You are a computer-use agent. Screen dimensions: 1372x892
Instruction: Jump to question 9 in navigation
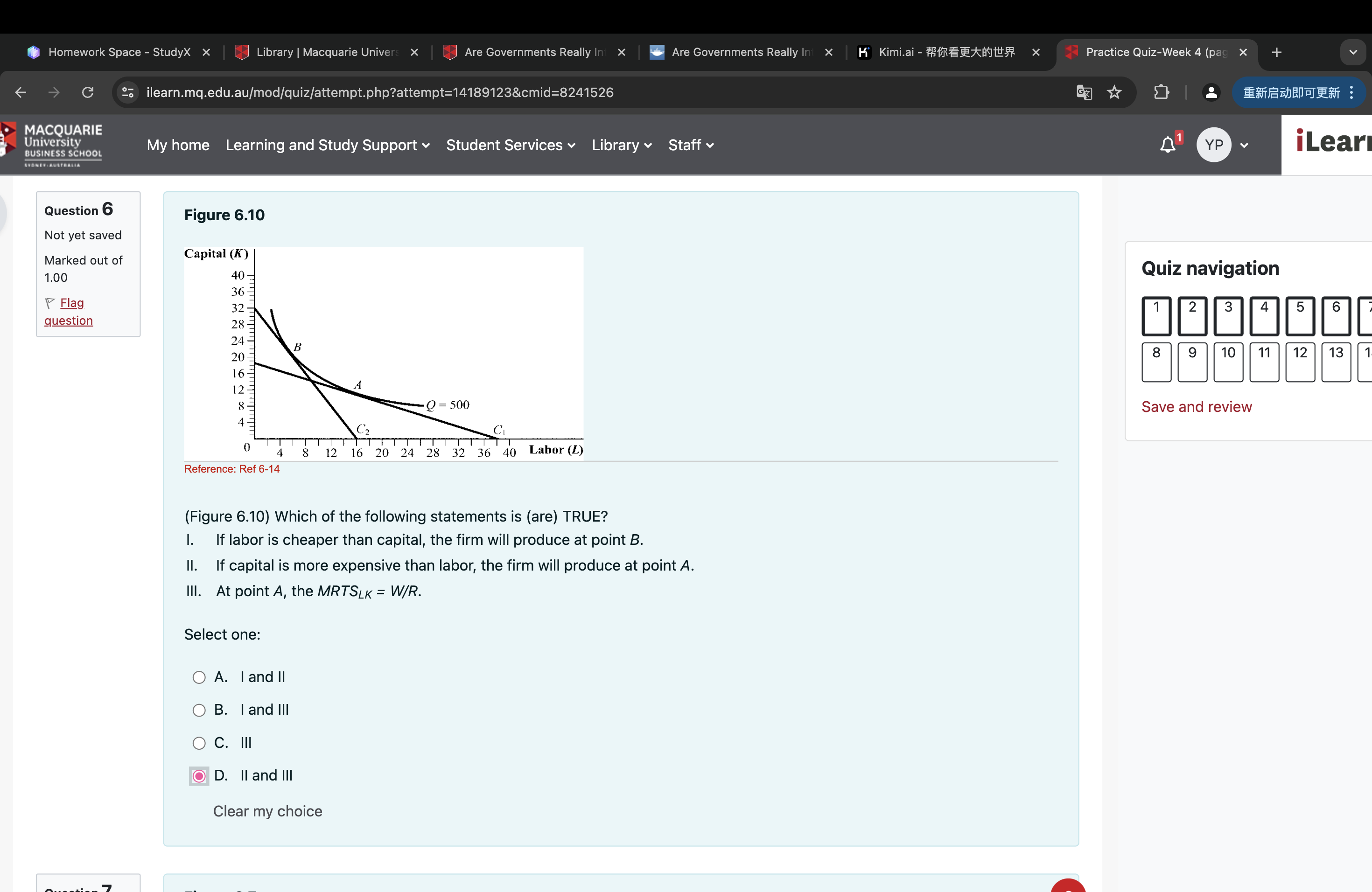coord(1192,362)
